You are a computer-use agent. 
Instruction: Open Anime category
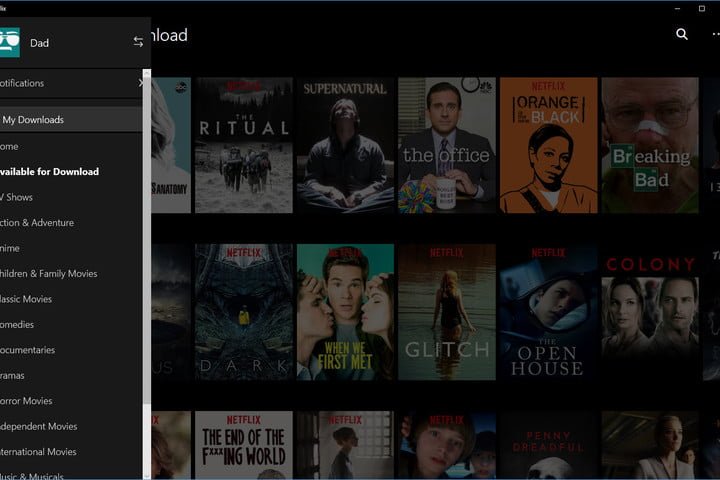71,248
